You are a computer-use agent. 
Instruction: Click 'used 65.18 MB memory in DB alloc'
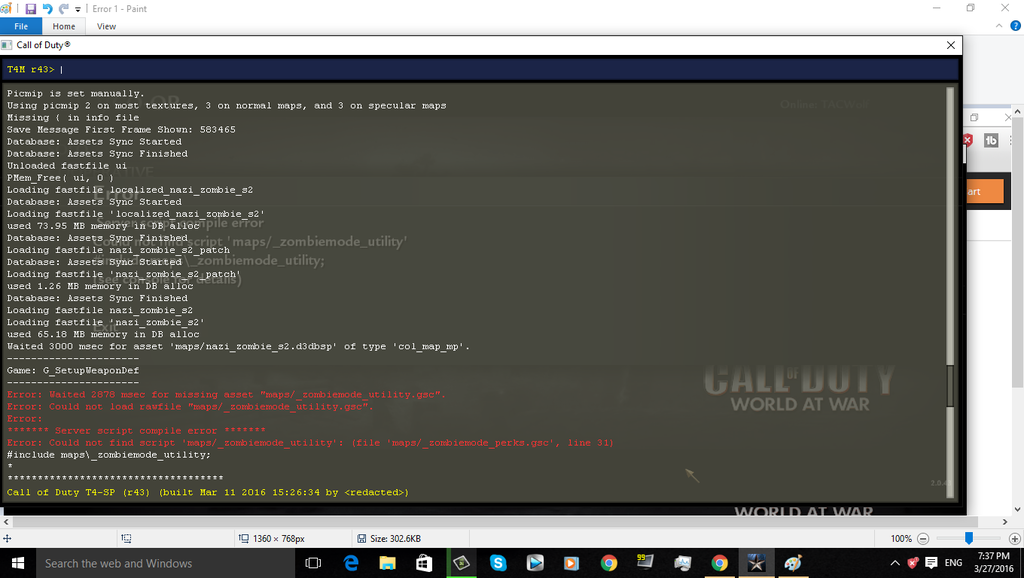pos(103,334)
